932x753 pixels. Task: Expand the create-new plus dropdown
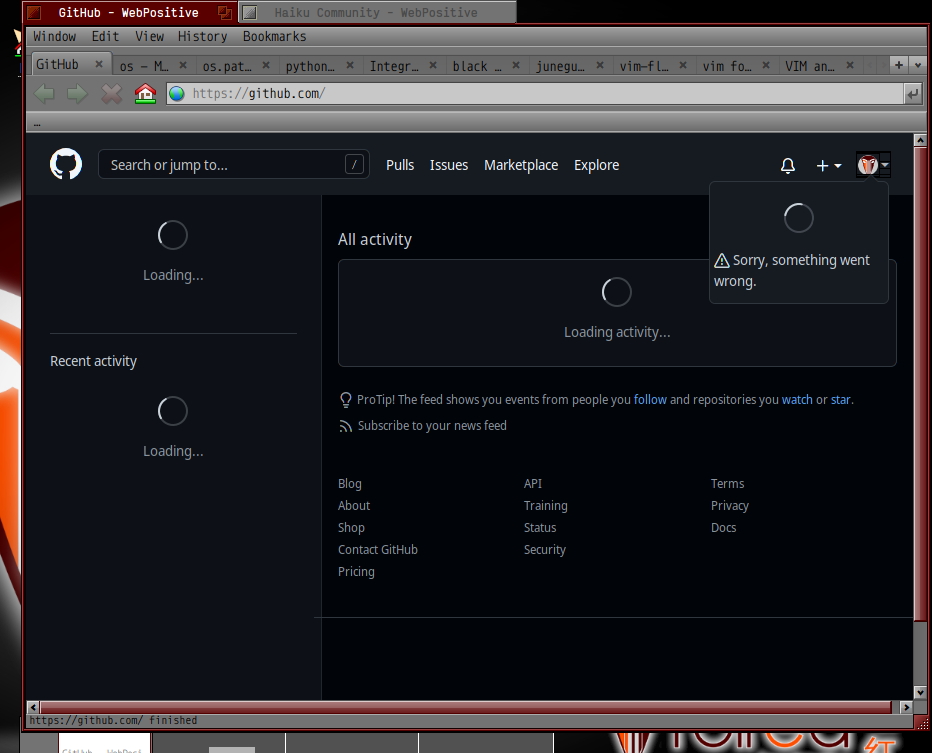(x=829, y=166)
